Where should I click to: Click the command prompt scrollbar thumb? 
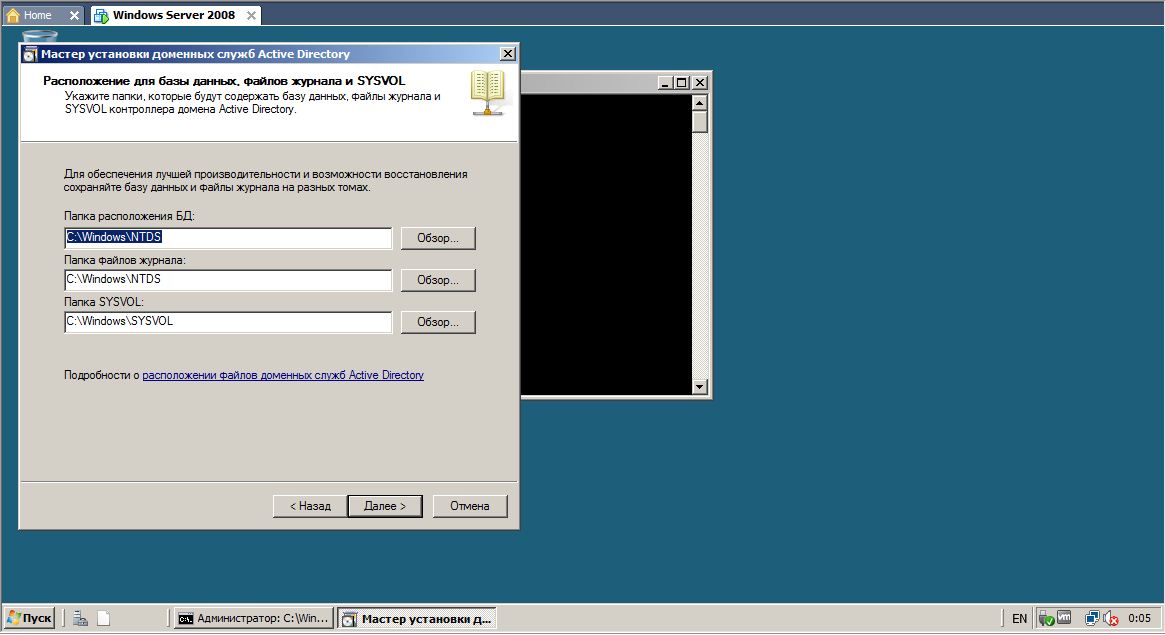coord(699,122)
